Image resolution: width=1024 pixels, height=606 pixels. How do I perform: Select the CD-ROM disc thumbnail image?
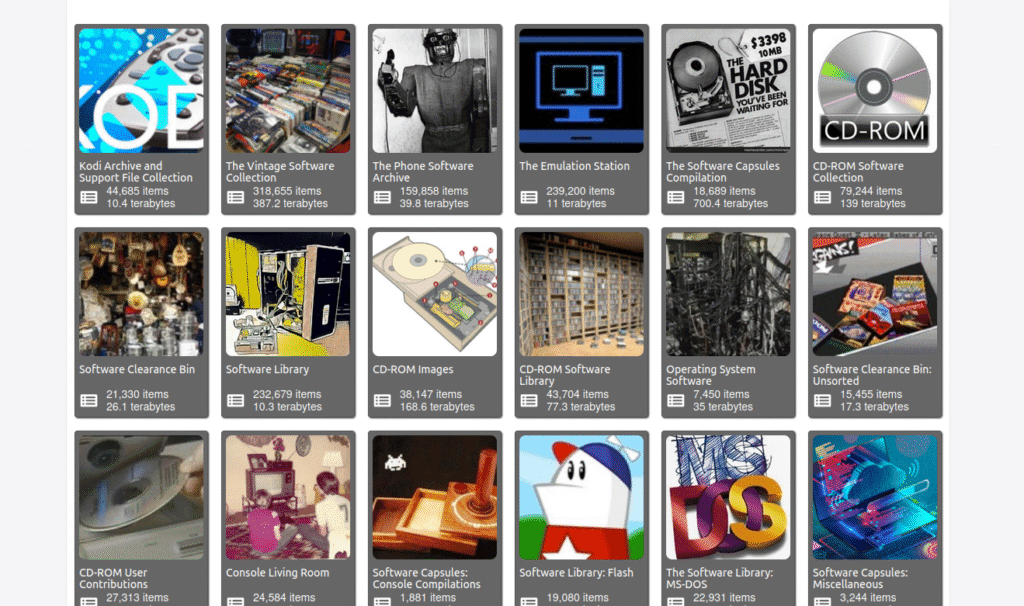(x=875, y=91)
